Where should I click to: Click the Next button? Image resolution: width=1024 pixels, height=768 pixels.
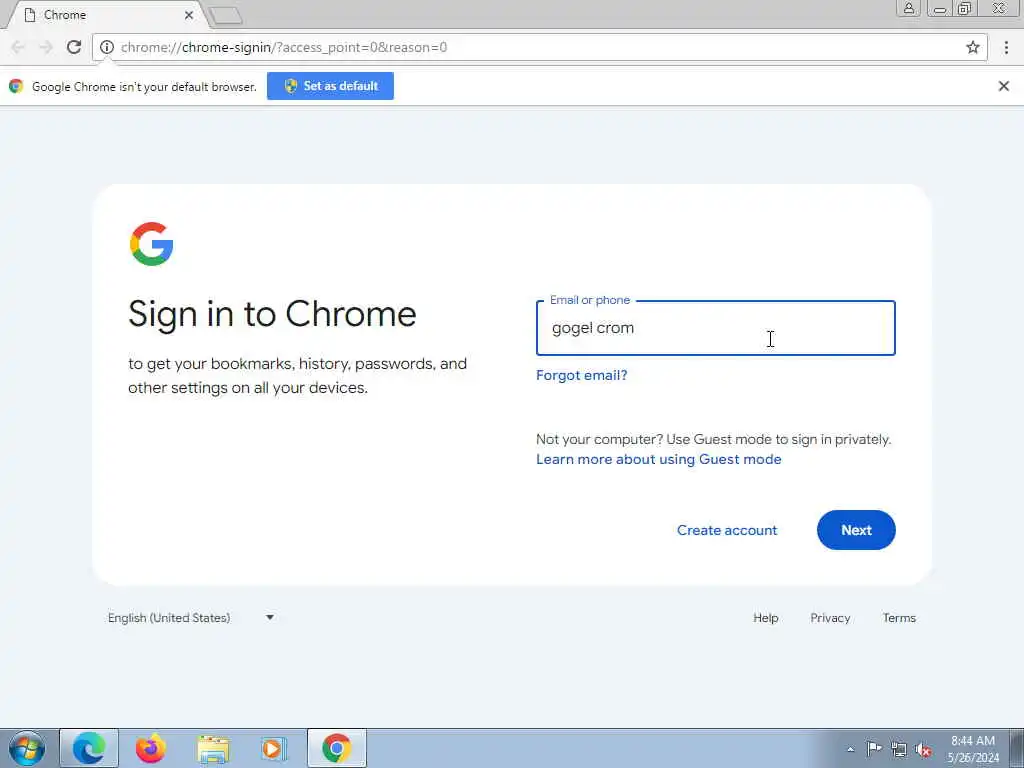[x=856, y=530]
